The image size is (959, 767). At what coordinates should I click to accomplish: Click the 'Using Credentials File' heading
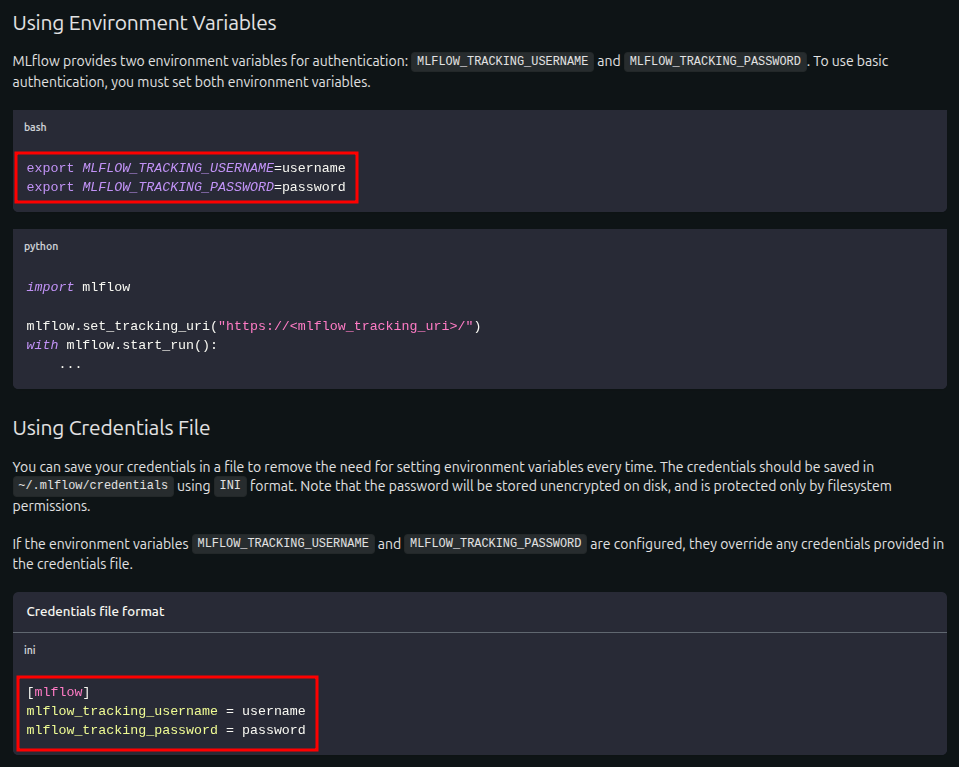[x=111, y=428]
